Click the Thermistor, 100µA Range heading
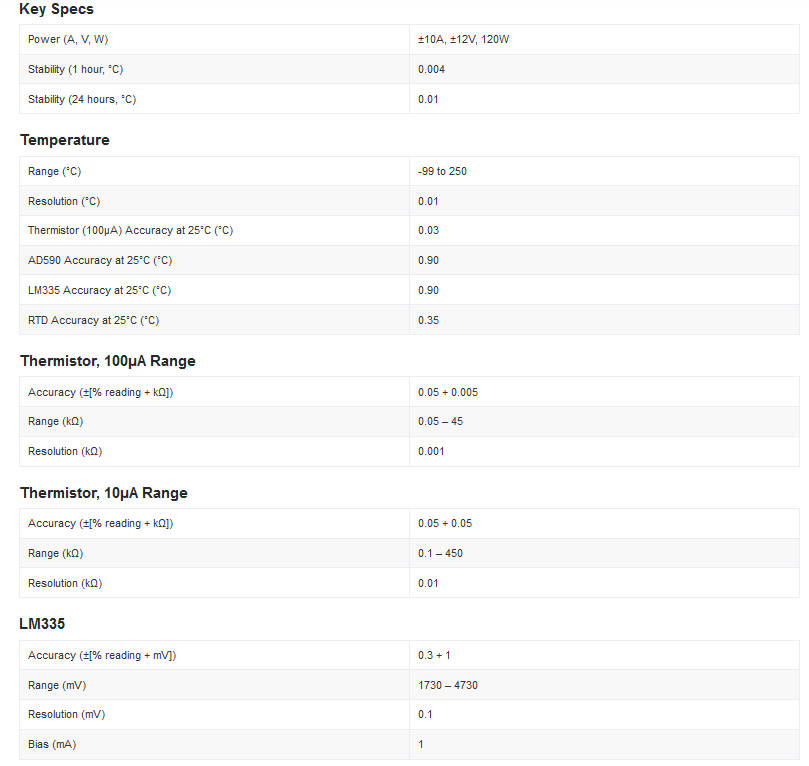Viewport: 809px width, 766px height. pyautogui.click(x=108, y=361)
